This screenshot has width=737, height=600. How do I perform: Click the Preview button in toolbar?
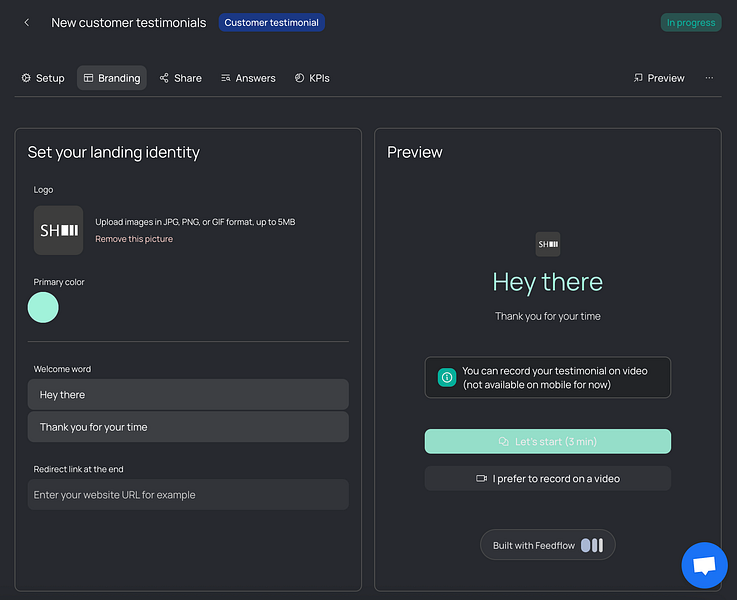coord(659,78)
